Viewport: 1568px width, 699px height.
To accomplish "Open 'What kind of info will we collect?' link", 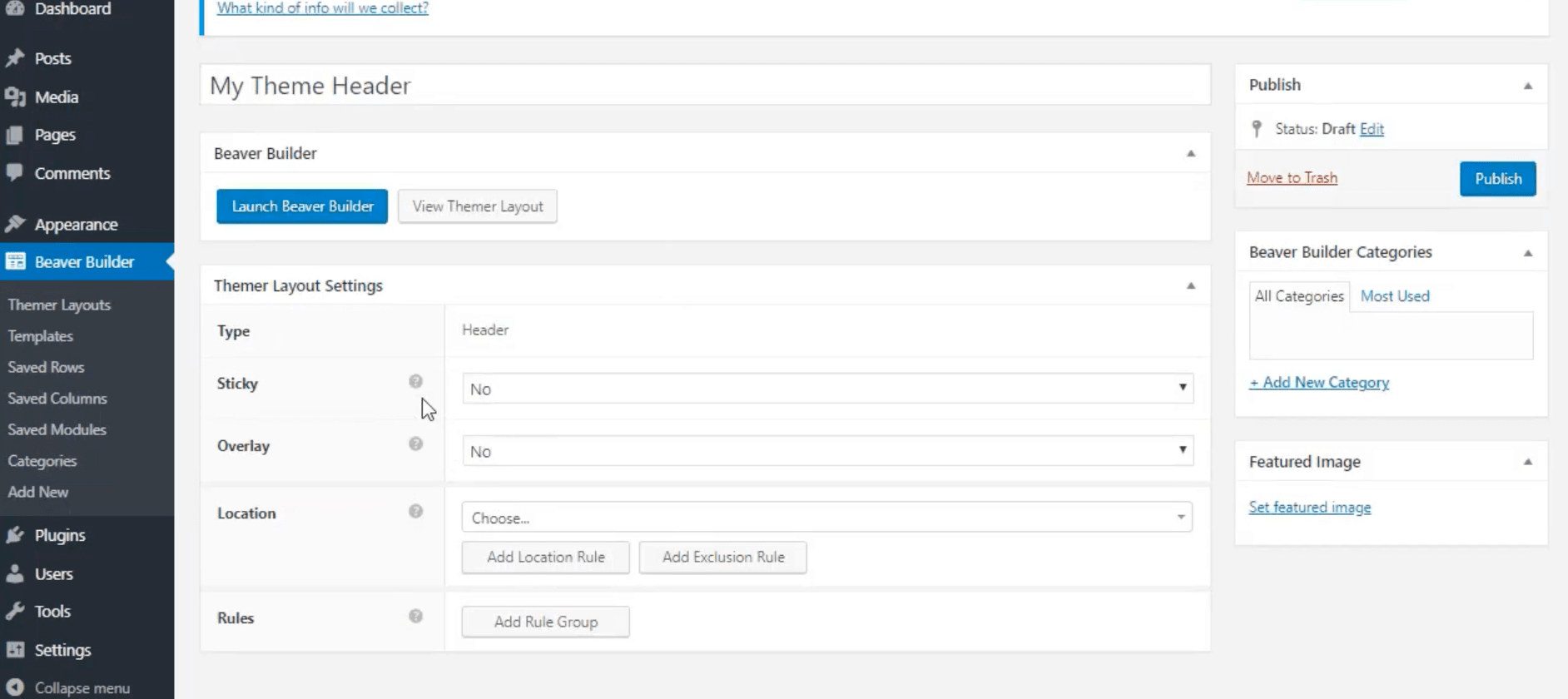I will pyautogui.click(x=323, y=8).
